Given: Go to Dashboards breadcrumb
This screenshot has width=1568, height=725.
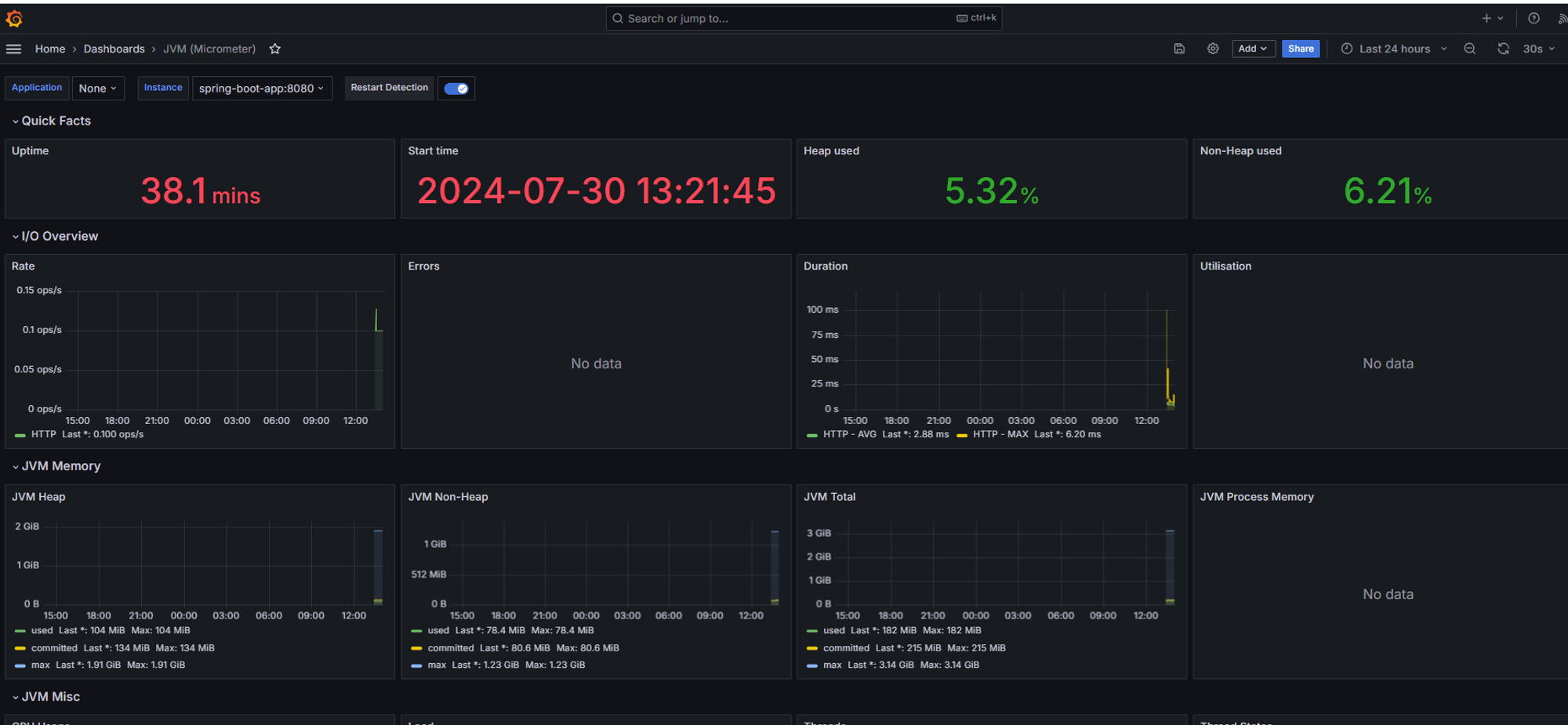Looking at the screenshot, I should (114, 49).
